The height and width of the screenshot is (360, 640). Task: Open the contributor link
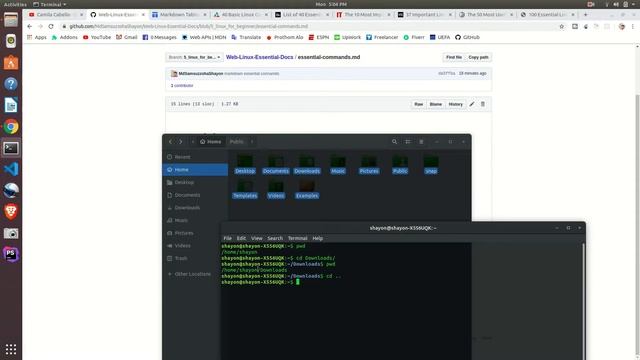pos(182,86)
